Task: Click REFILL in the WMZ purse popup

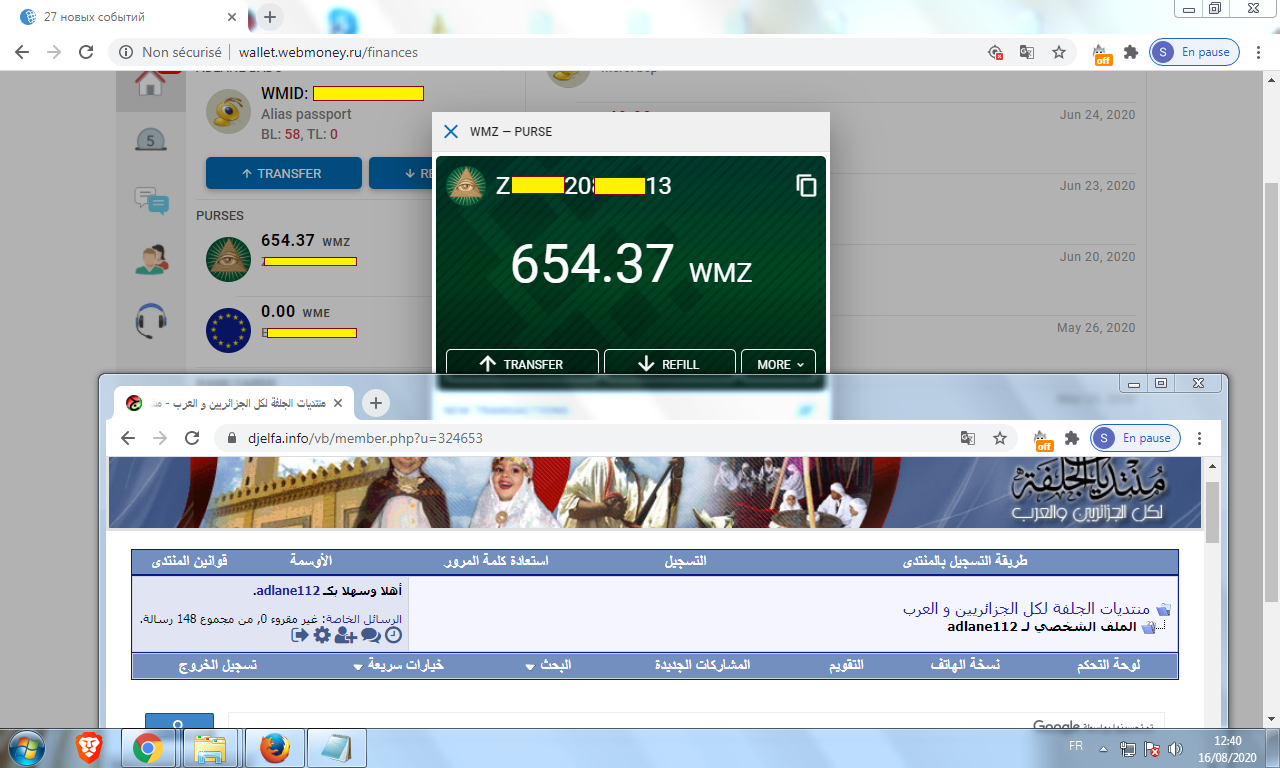Action: coord(670,364)
